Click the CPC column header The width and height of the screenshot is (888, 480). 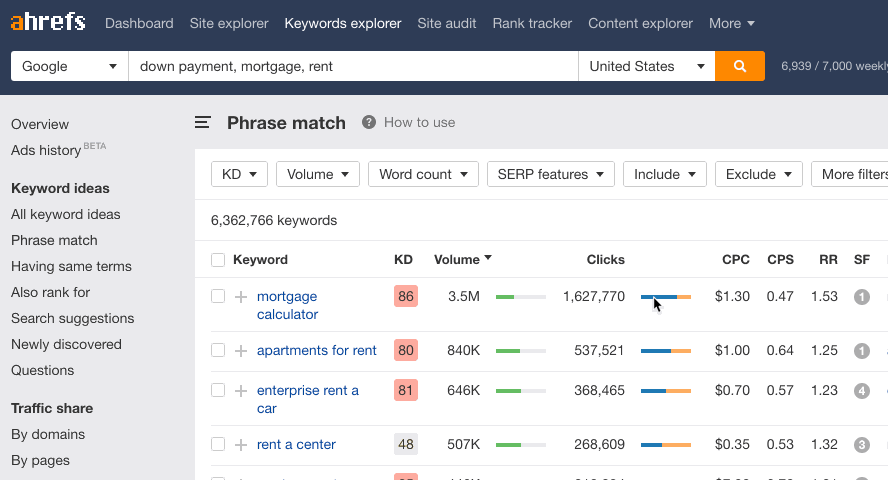click(x=736, y=260)
